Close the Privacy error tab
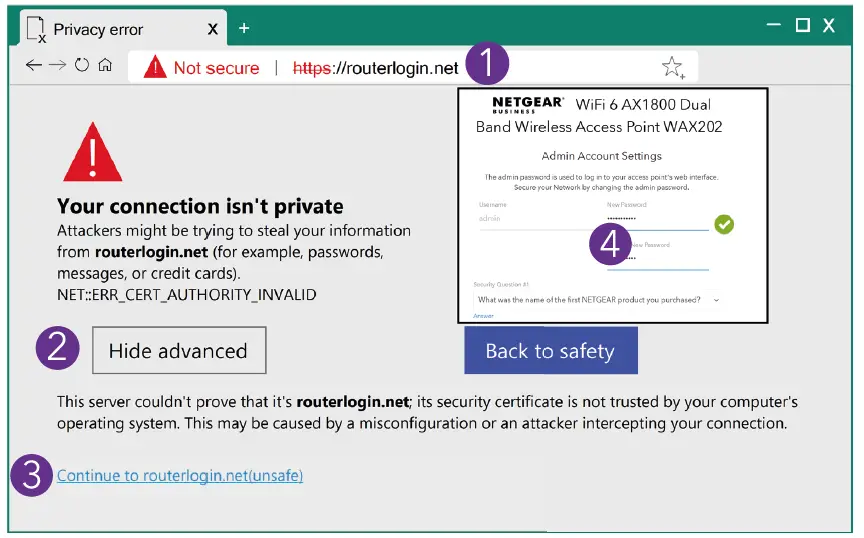The width and height of the screenshot is (864, 538). (213, 28)
